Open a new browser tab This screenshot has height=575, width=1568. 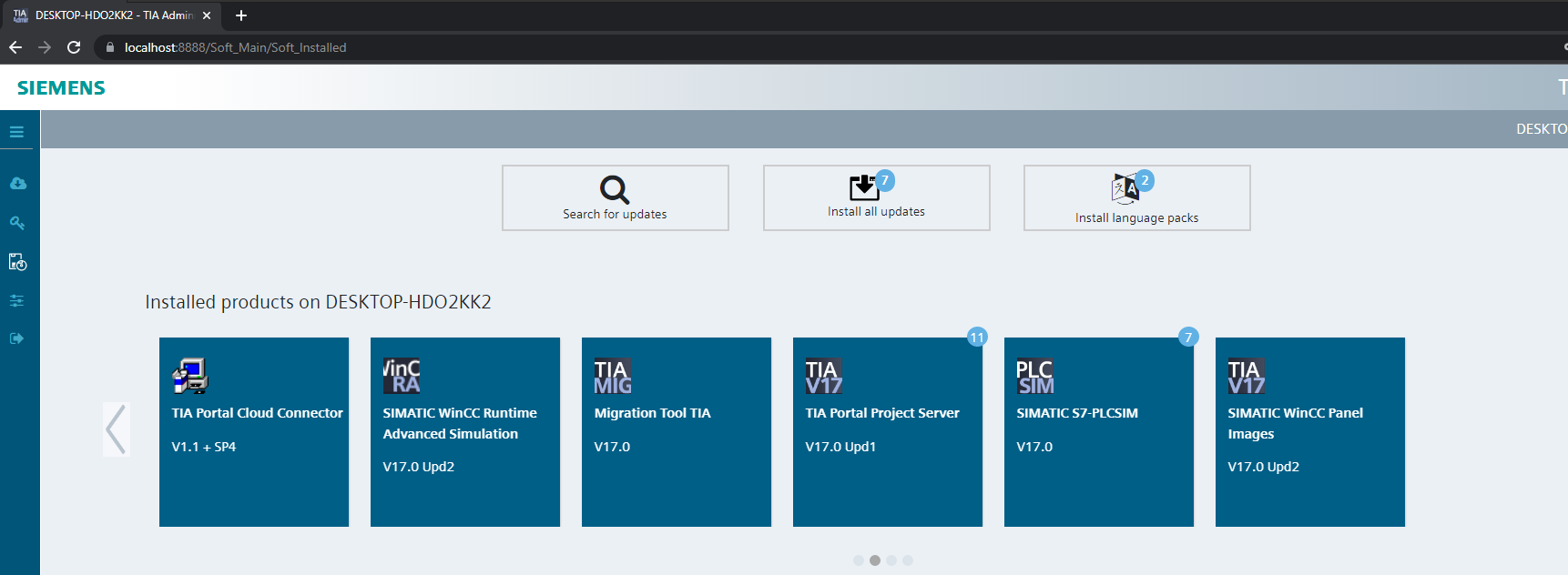tap(241, 15)
